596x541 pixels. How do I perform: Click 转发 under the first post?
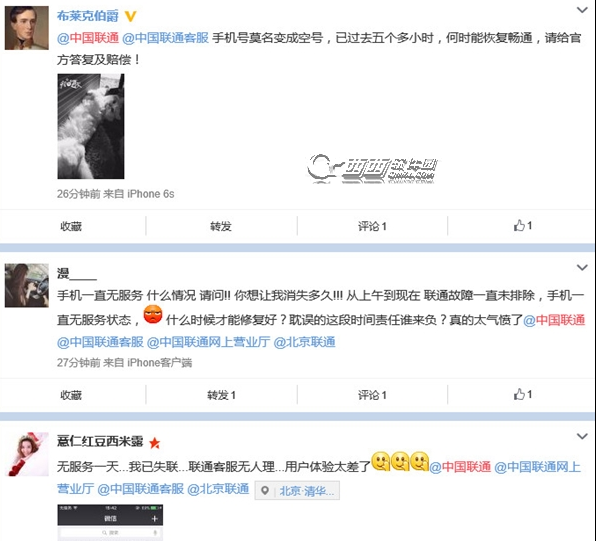coord(221,226)
